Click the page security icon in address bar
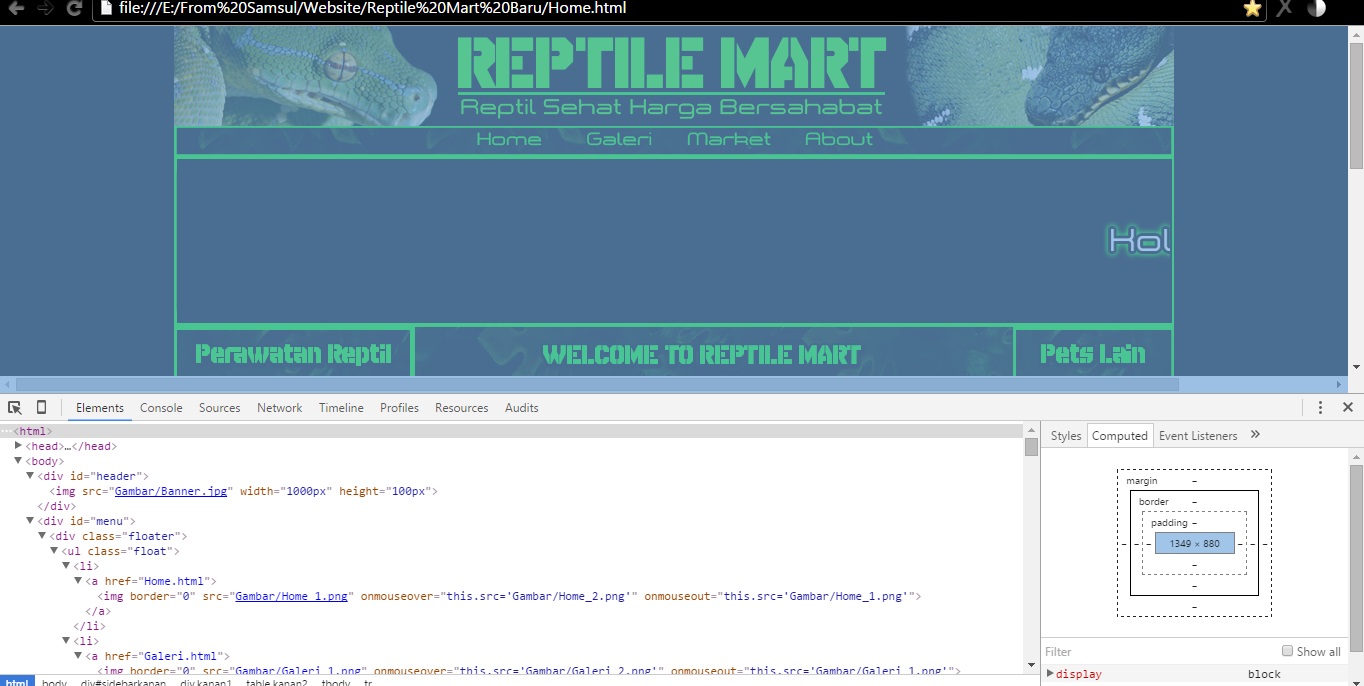The height and width of the screenshot is (686, 1364). pyautogui.click(x=104, y=9)
